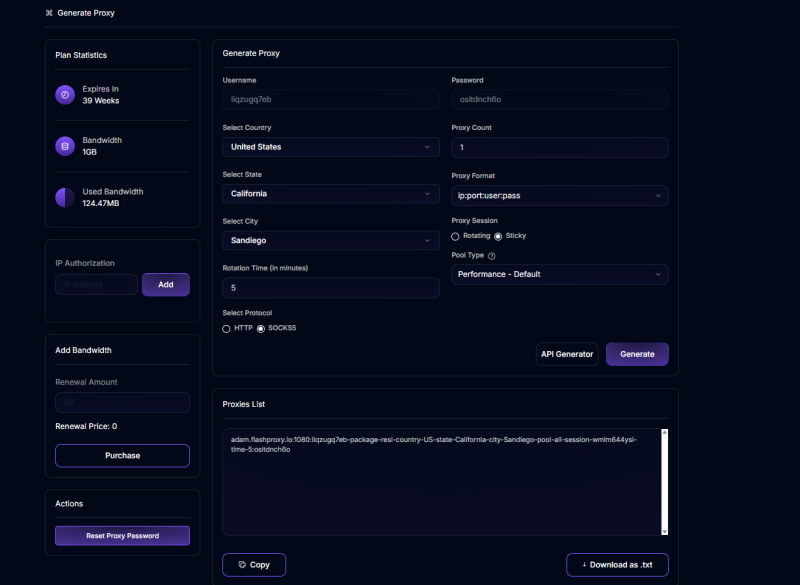This screenshot has width=800, height=585.
Task: Open the Select City dropdown showing Sandiego
Action: 331,240
